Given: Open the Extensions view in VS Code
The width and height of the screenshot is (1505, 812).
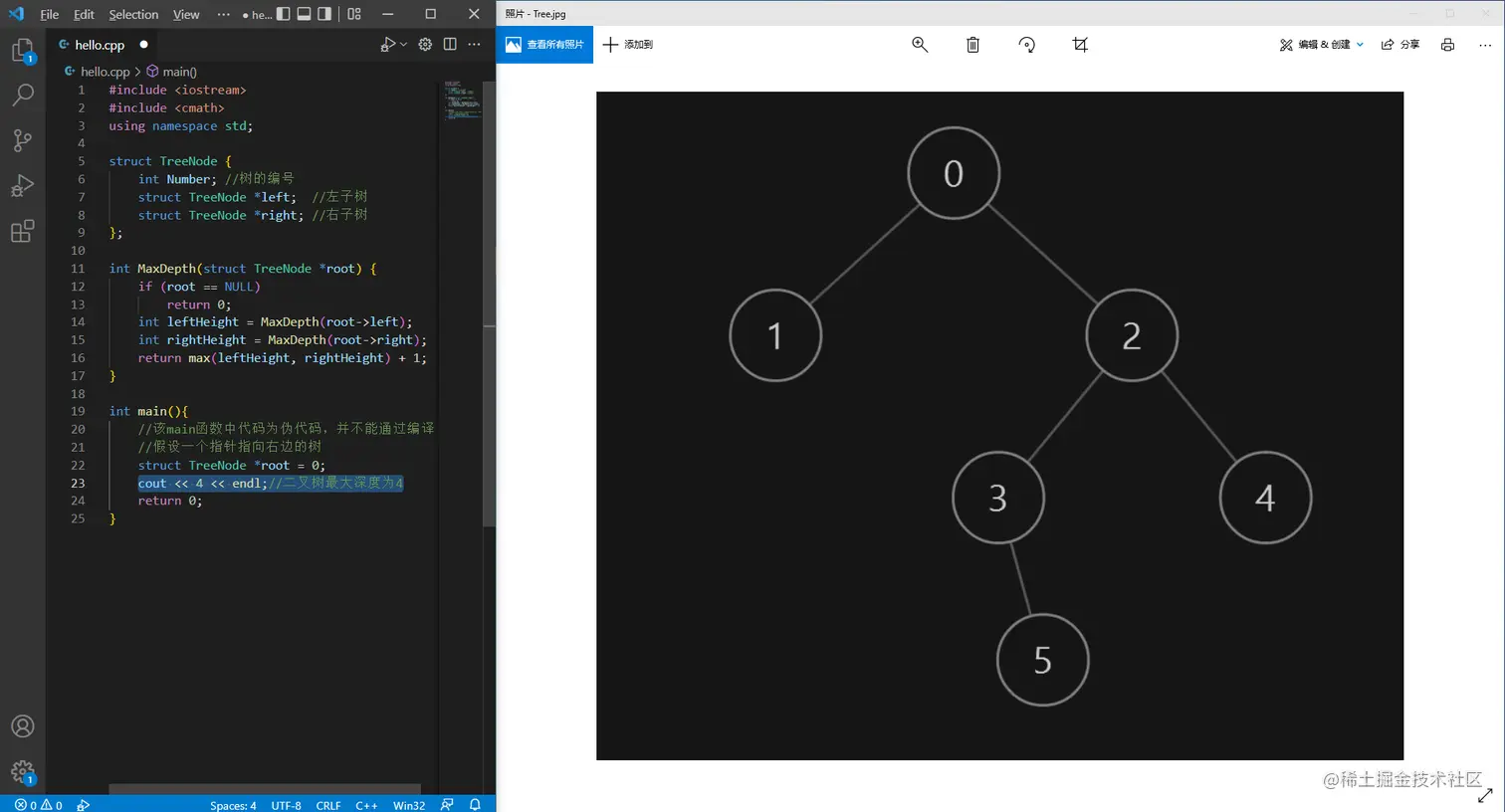Looking at the screenshot, I should coord(22,232).
